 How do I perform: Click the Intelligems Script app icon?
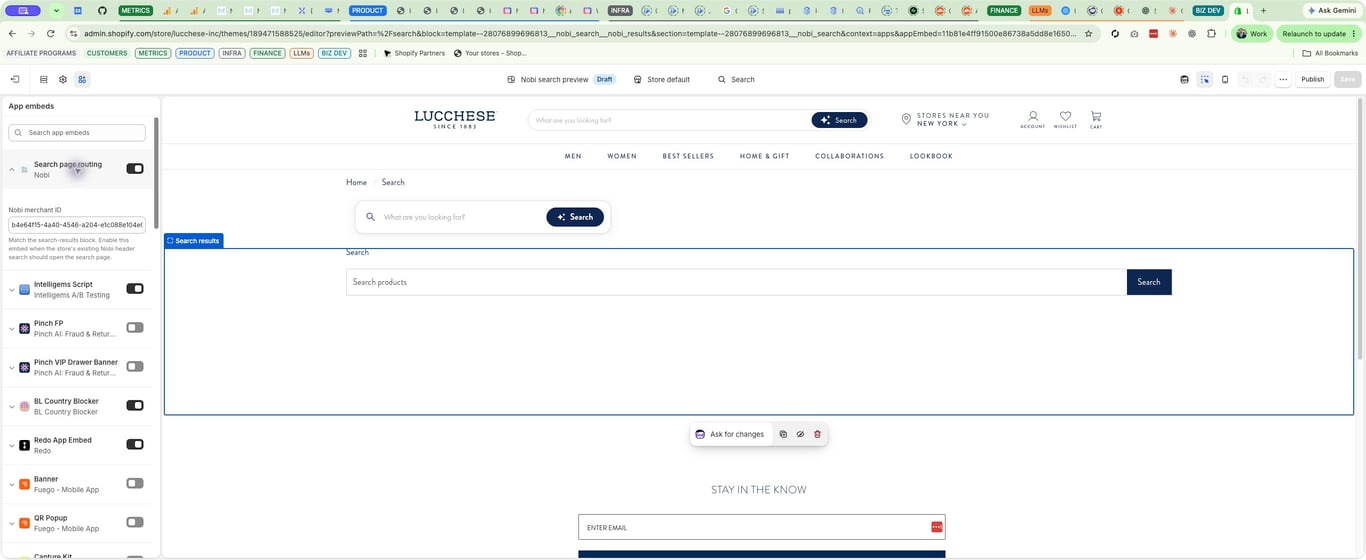tap(25, 289)
